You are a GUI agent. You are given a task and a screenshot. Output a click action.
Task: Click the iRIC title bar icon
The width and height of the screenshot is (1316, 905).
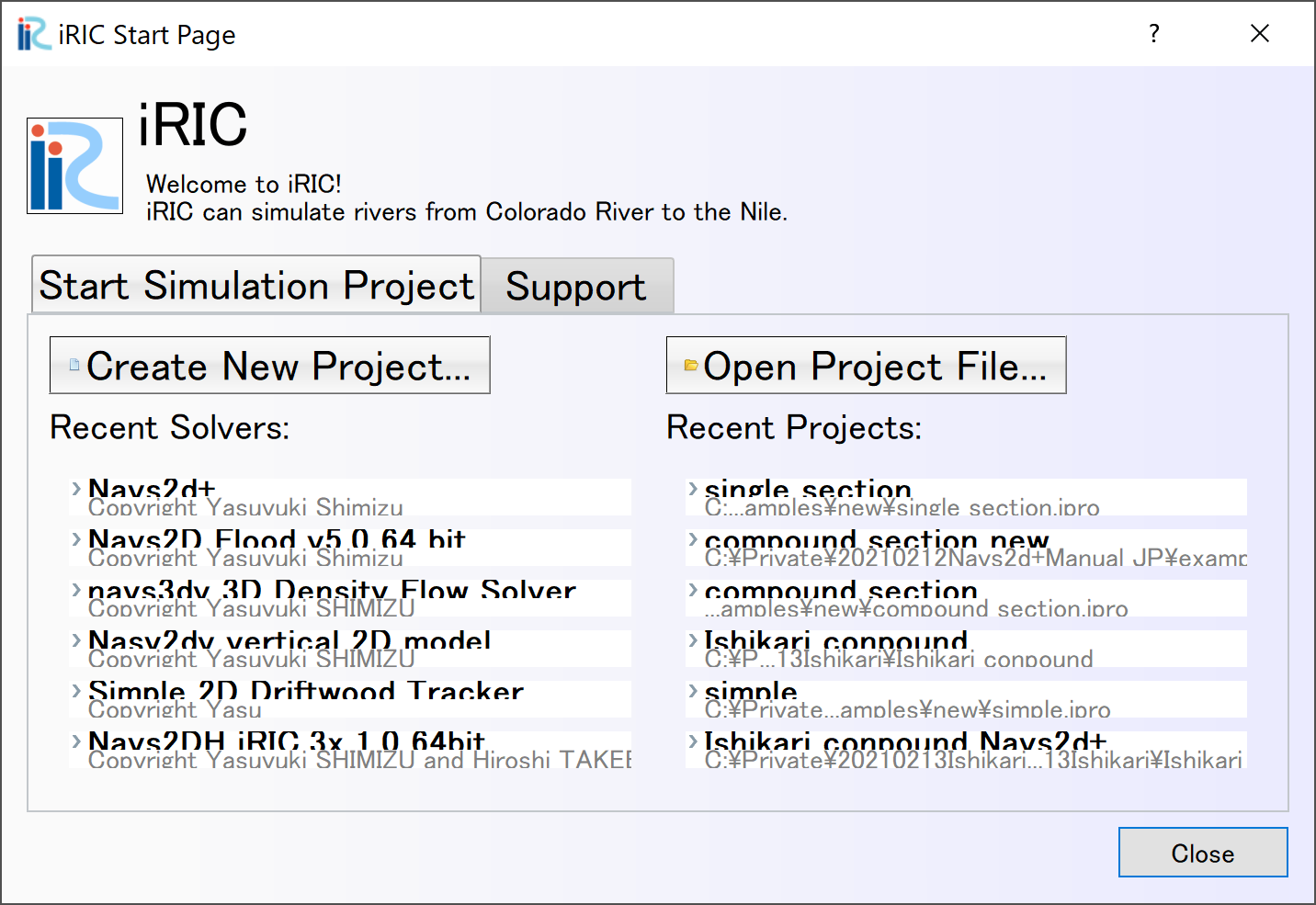pyautogui.click(x=34, y=34)
